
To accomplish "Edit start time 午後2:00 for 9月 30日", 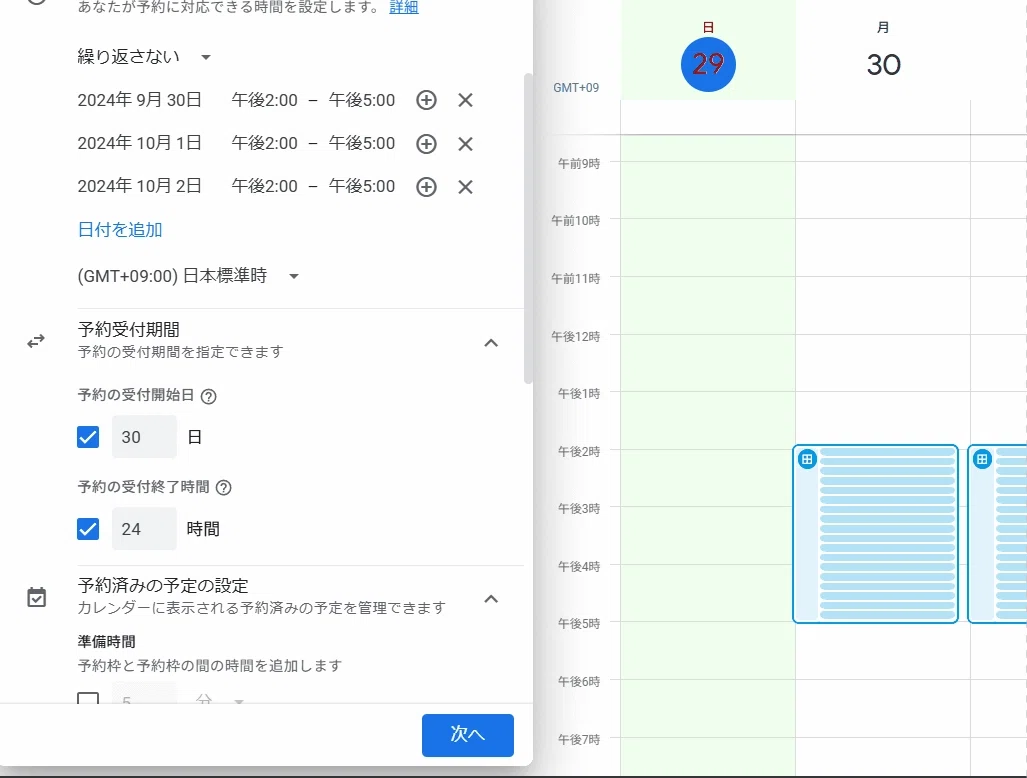I will [x=265, y=100].
